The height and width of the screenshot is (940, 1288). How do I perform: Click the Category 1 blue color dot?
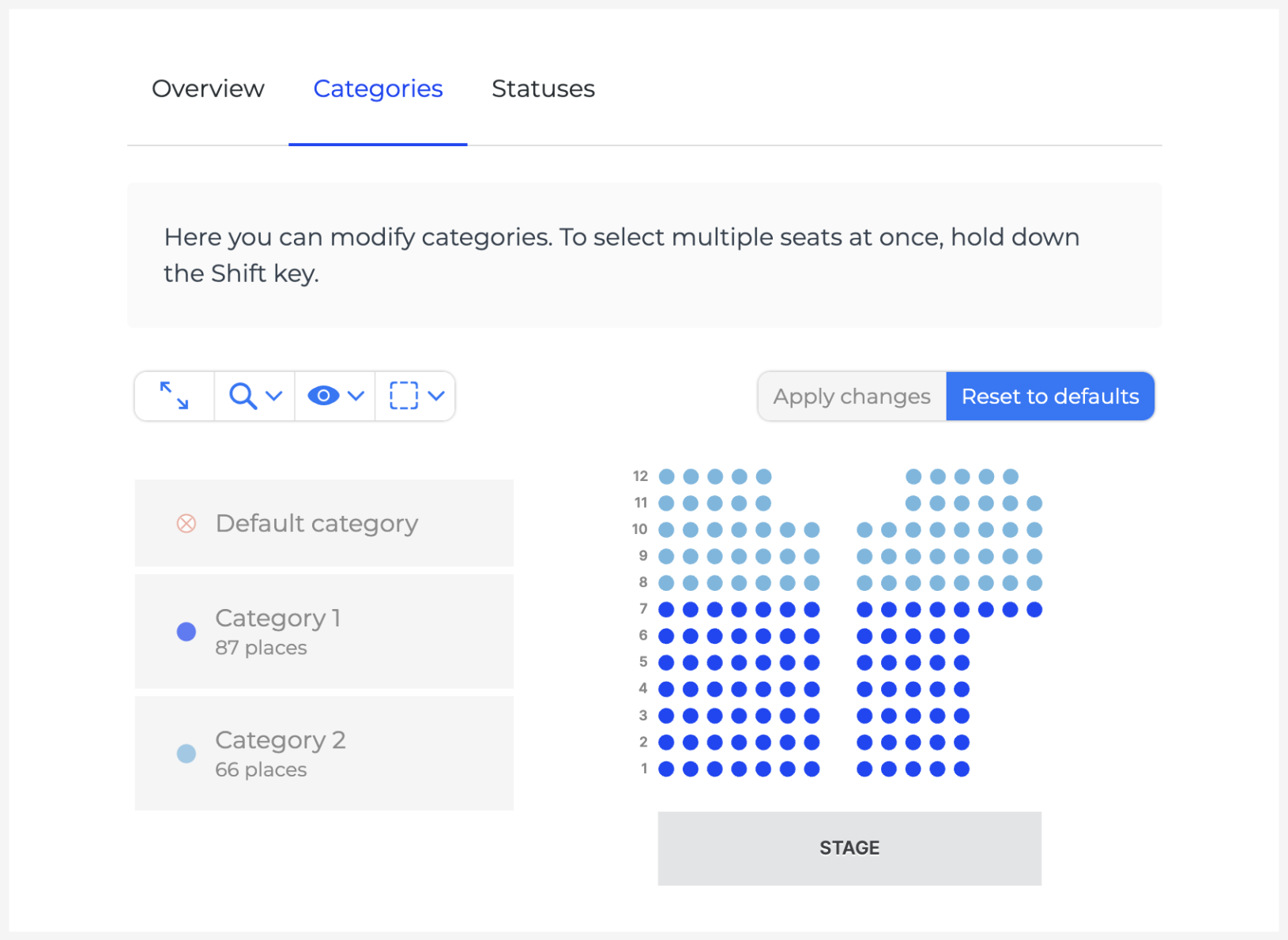tap(186, 631)
